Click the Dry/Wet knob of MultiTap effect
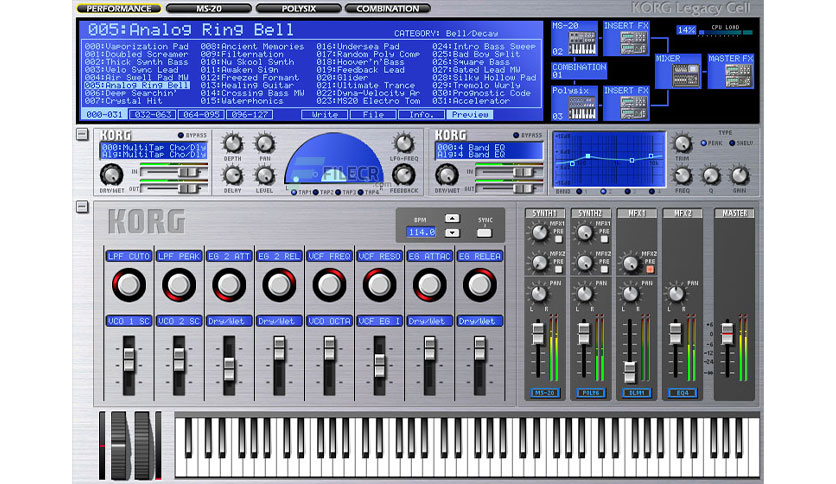836x484 pixels. tap(111, 175)
